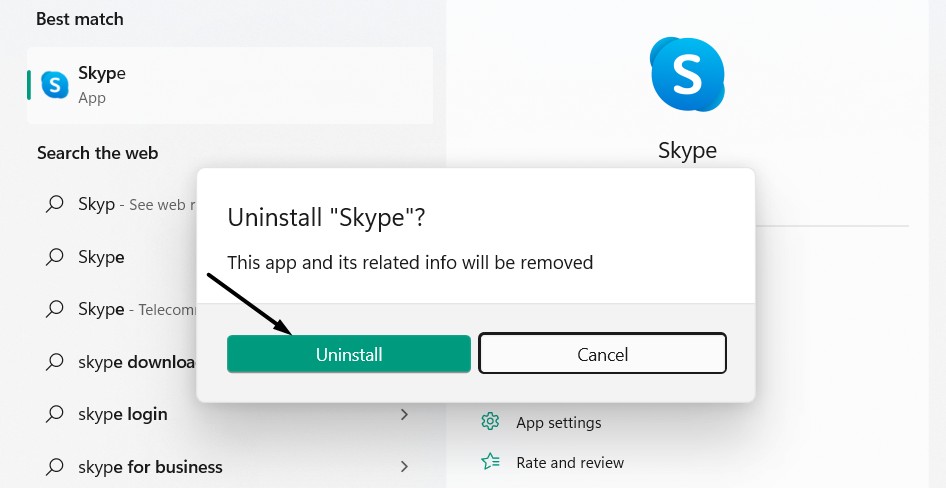This screenshot has width=946, height=488.
Task: Click the small Skype icon under Best match
Action: 54,84
